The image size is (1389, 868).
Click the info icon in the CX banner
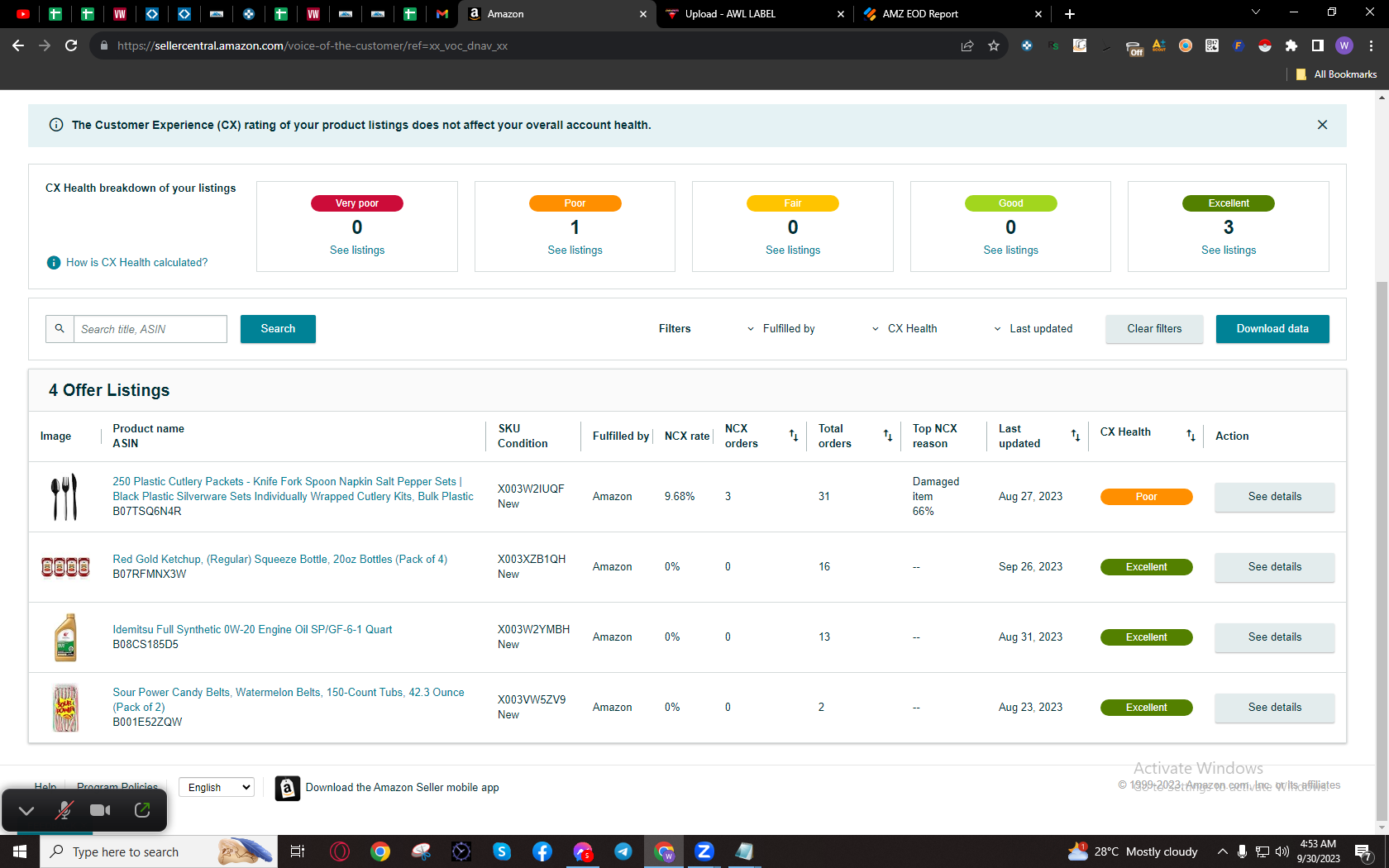[x=56, y=125]
